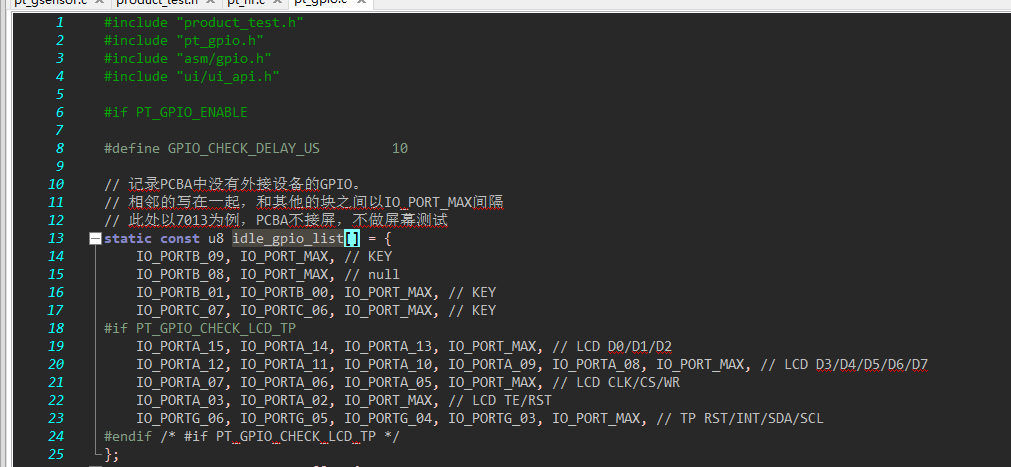The height and width of the screenshot is (467, 1011).
Task: Switch to the pt_hr.c tab
Action: coord(248,3)
